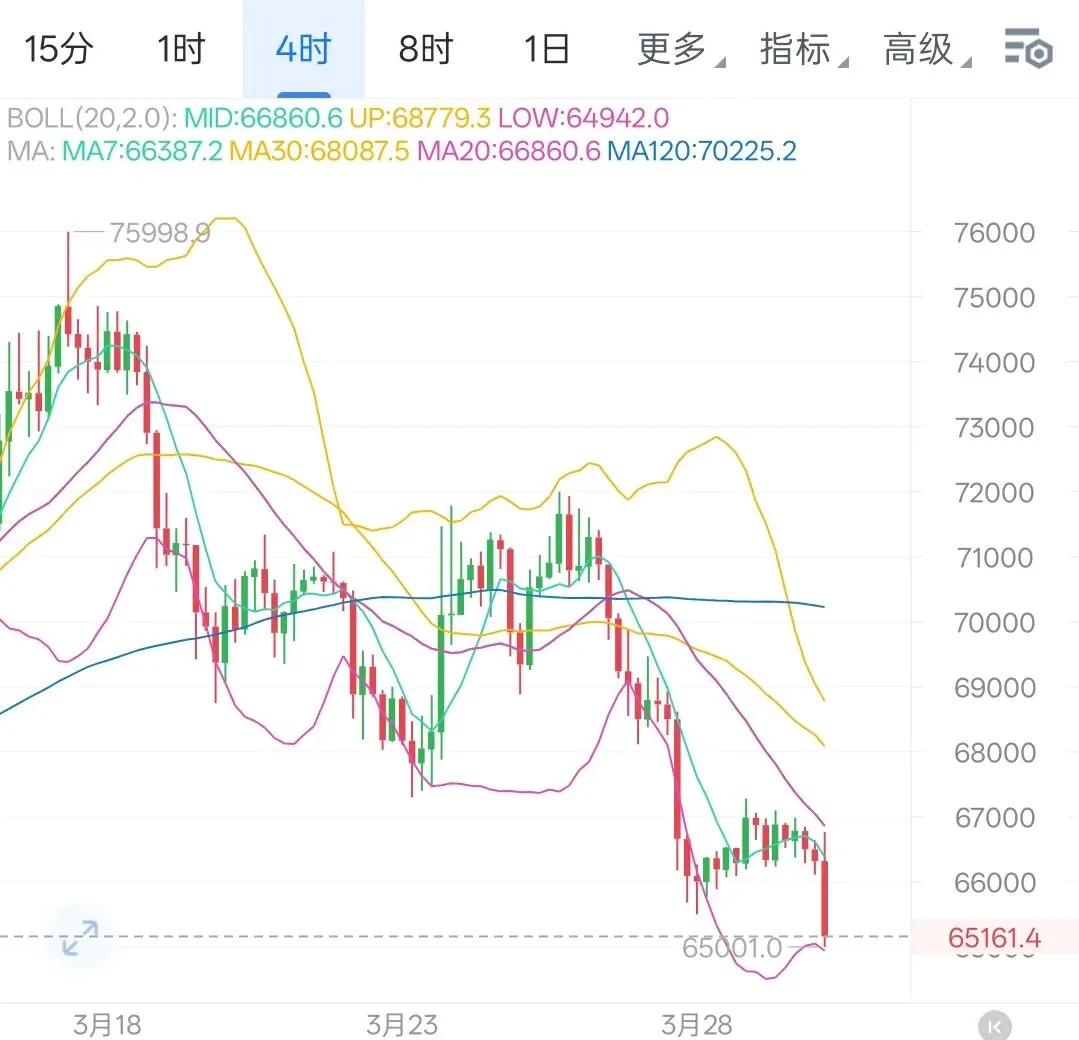Switch to the 1时 timeframe
The width and height of the screenshot is (1079, 1040).
[x=181, y=49]
